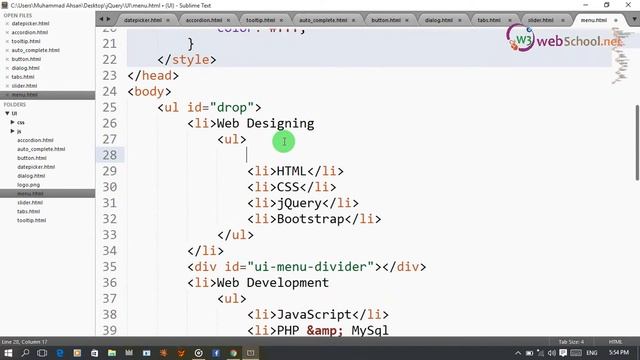Screen dimensions: 640x360
Task: Collapse the UI folder
Action: point(7,113)
